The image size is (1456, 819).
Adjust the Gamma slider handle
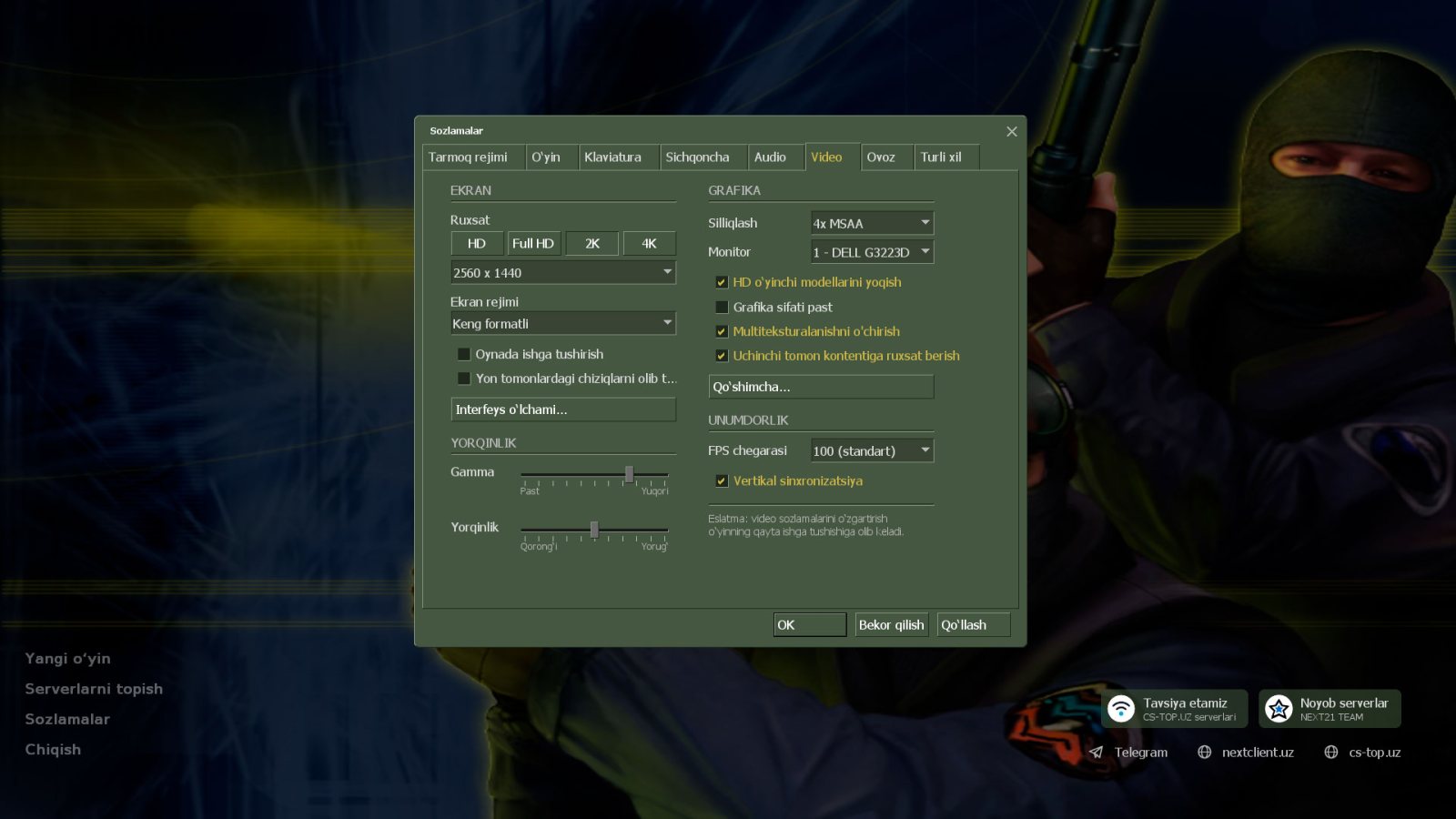pyautogui.click(x=629, y=474)
